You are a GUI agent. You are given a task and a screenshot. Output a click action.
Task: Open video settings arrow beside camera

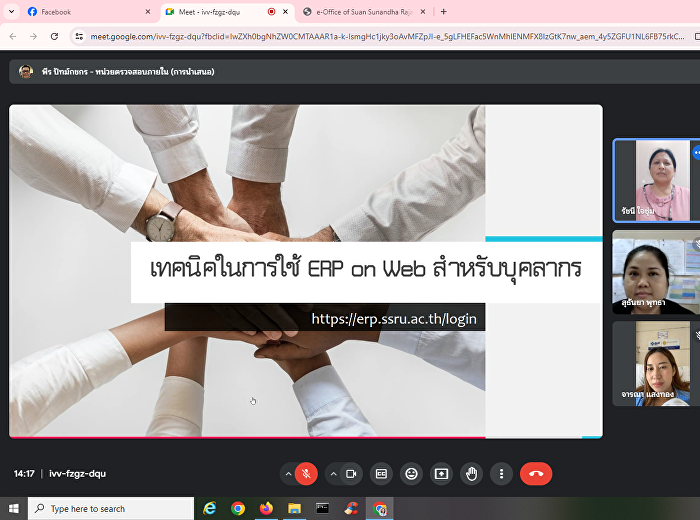coord(333,474)
